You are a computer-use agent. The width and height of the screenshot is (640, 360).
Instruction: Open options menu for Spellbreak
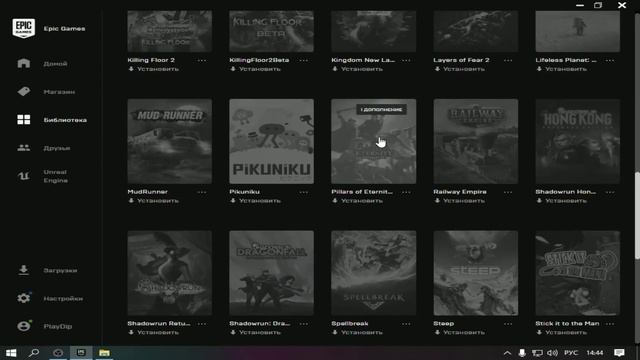(406, 324)
